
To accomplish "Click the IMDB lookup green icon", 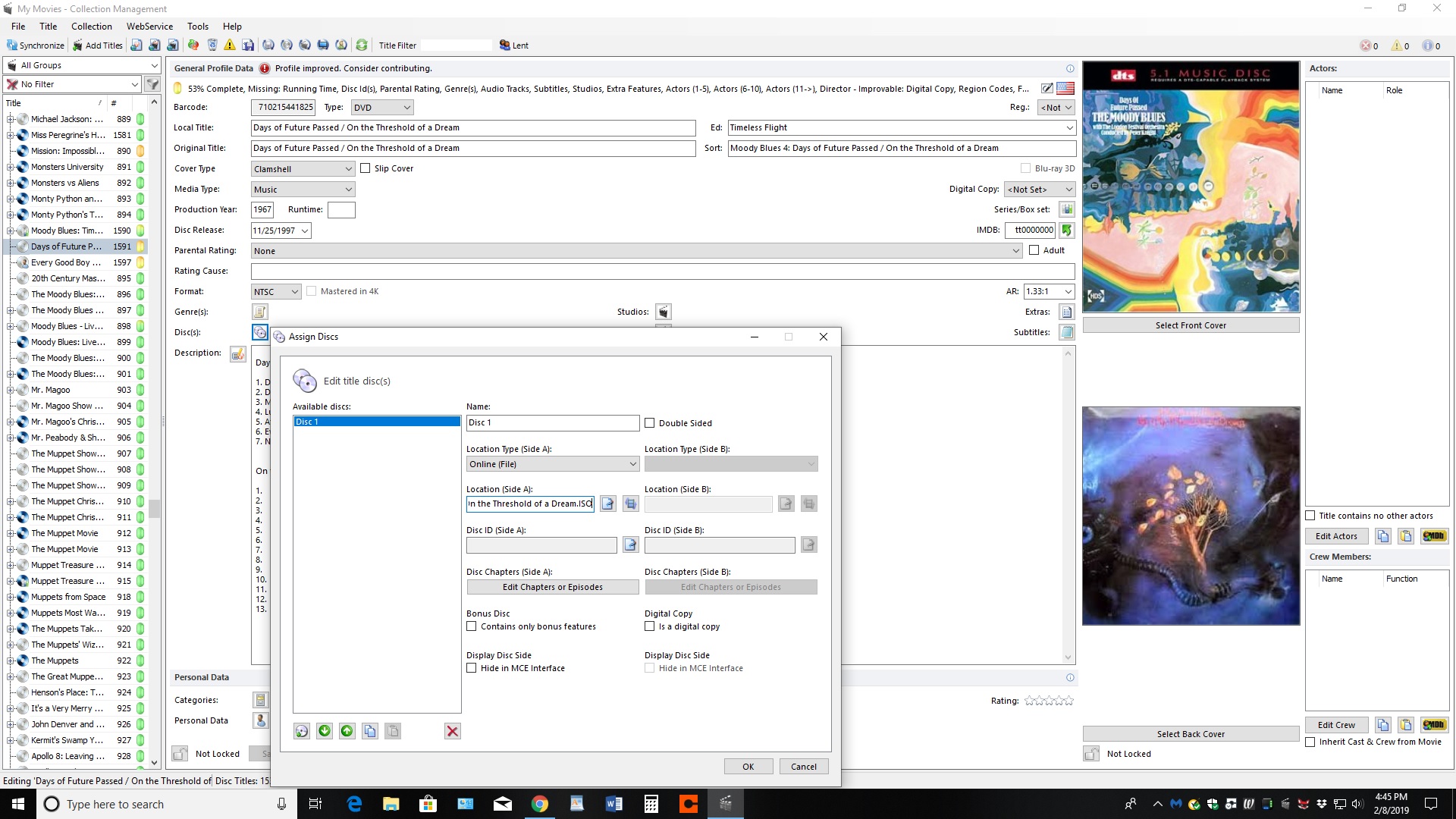I will (x=1067, y=230).
